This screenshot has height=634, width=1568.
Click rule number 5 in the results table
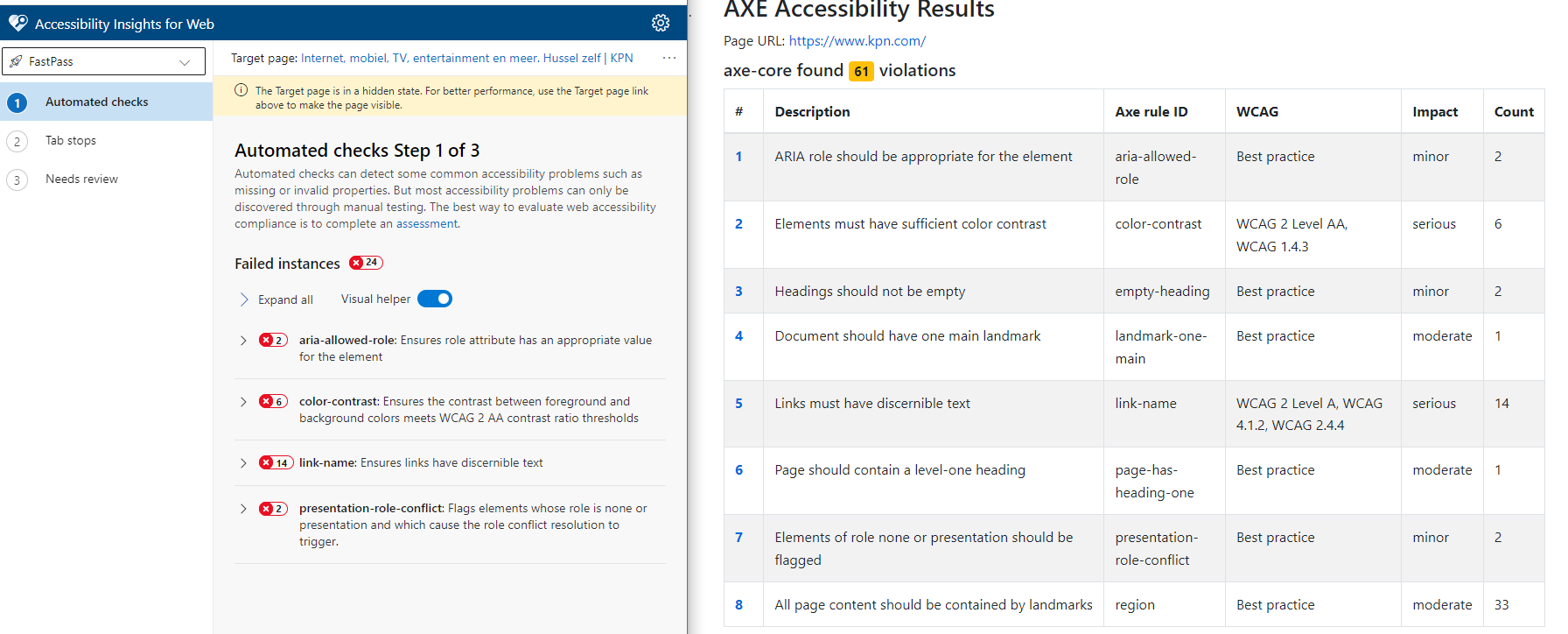738,403
